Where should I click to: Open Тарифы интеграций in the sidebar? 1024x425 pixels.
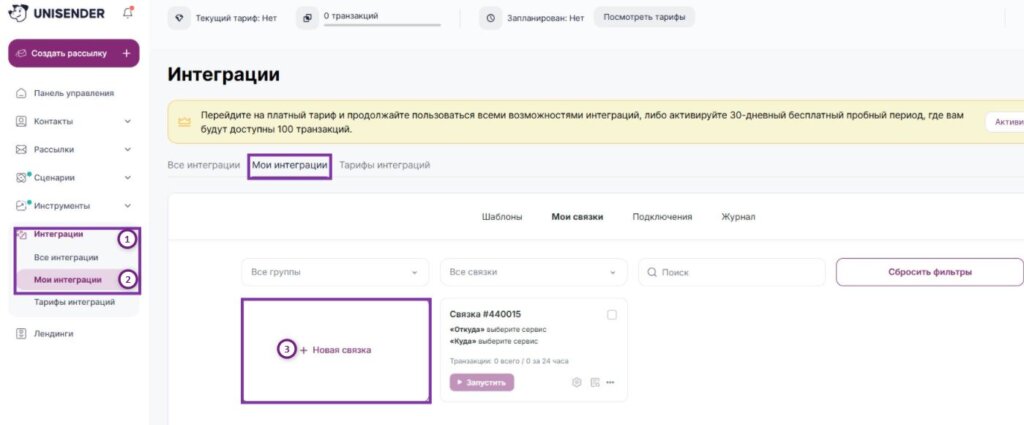[x=74, y=302]
